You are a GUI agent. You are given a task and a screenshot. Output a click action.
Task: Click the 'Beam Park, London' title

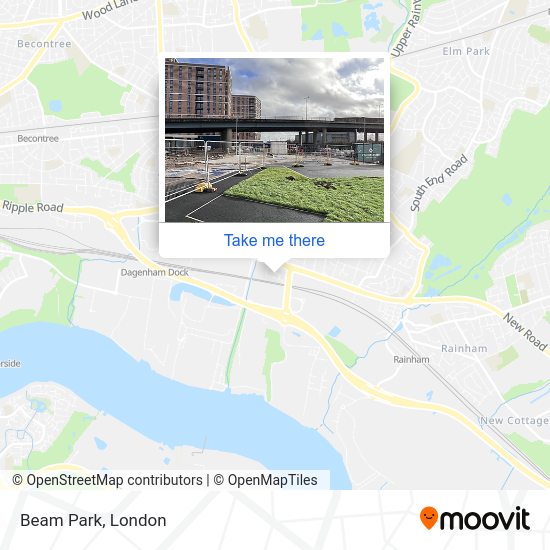pos(93,520)
